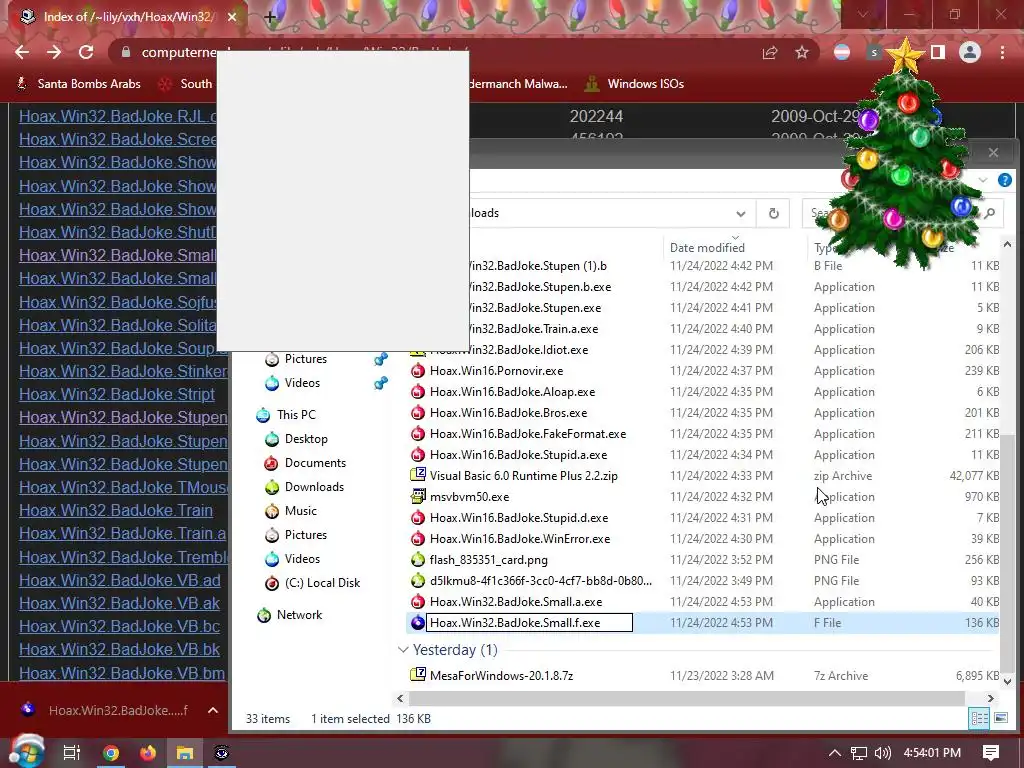Screen dimensions: 1024x768
Task: Open Task View on taskbar
Action: 72,753
